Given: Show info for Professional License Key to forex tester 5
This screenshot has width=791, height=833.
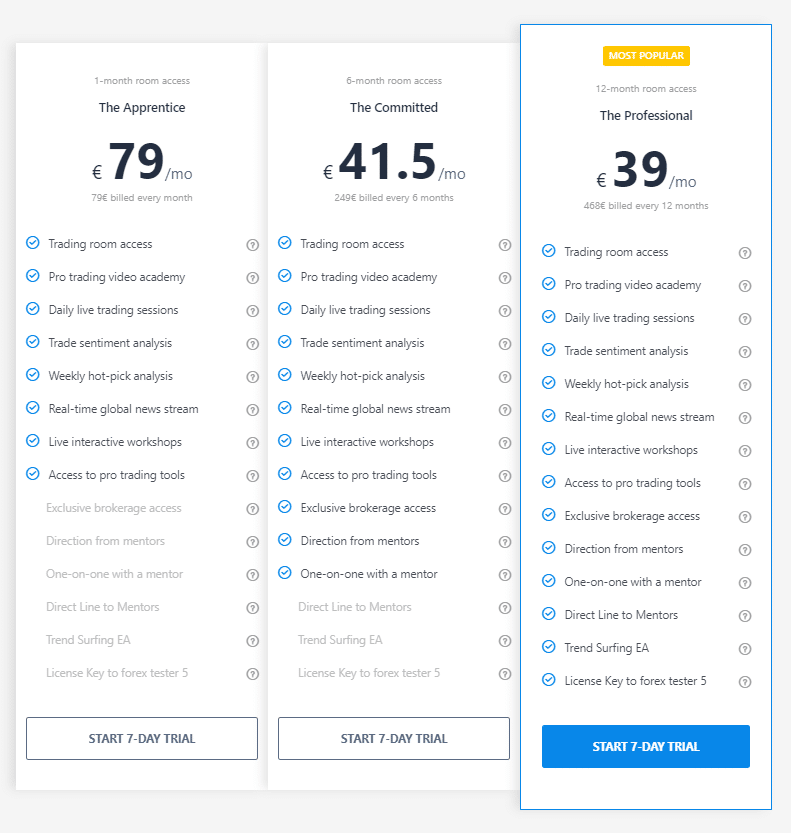Looking at the screenshot, I should pos(744,682).
